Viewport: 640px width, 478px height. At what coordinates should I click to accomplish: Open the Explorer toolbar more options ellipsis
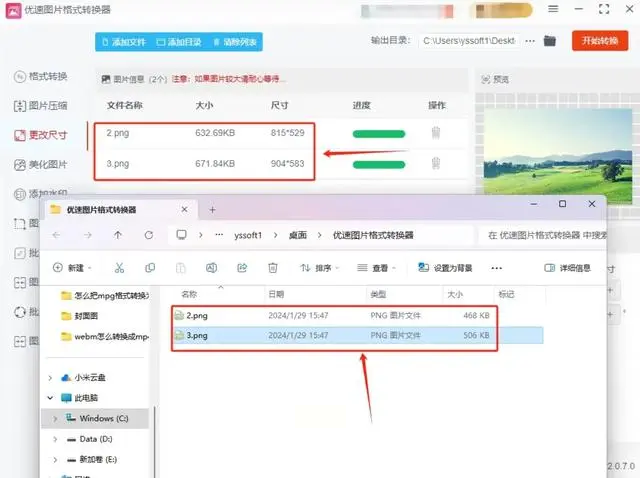(x=496, y=268)
